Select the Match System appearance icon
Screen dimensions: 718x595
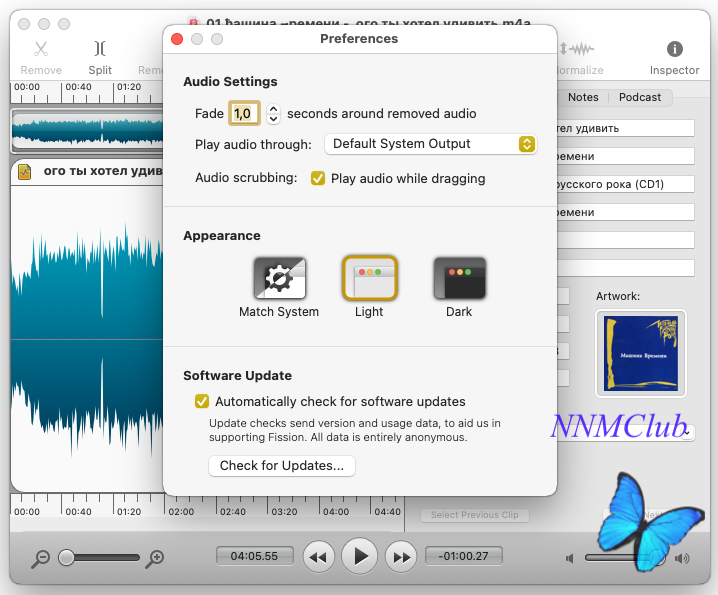tap(280, 278)
